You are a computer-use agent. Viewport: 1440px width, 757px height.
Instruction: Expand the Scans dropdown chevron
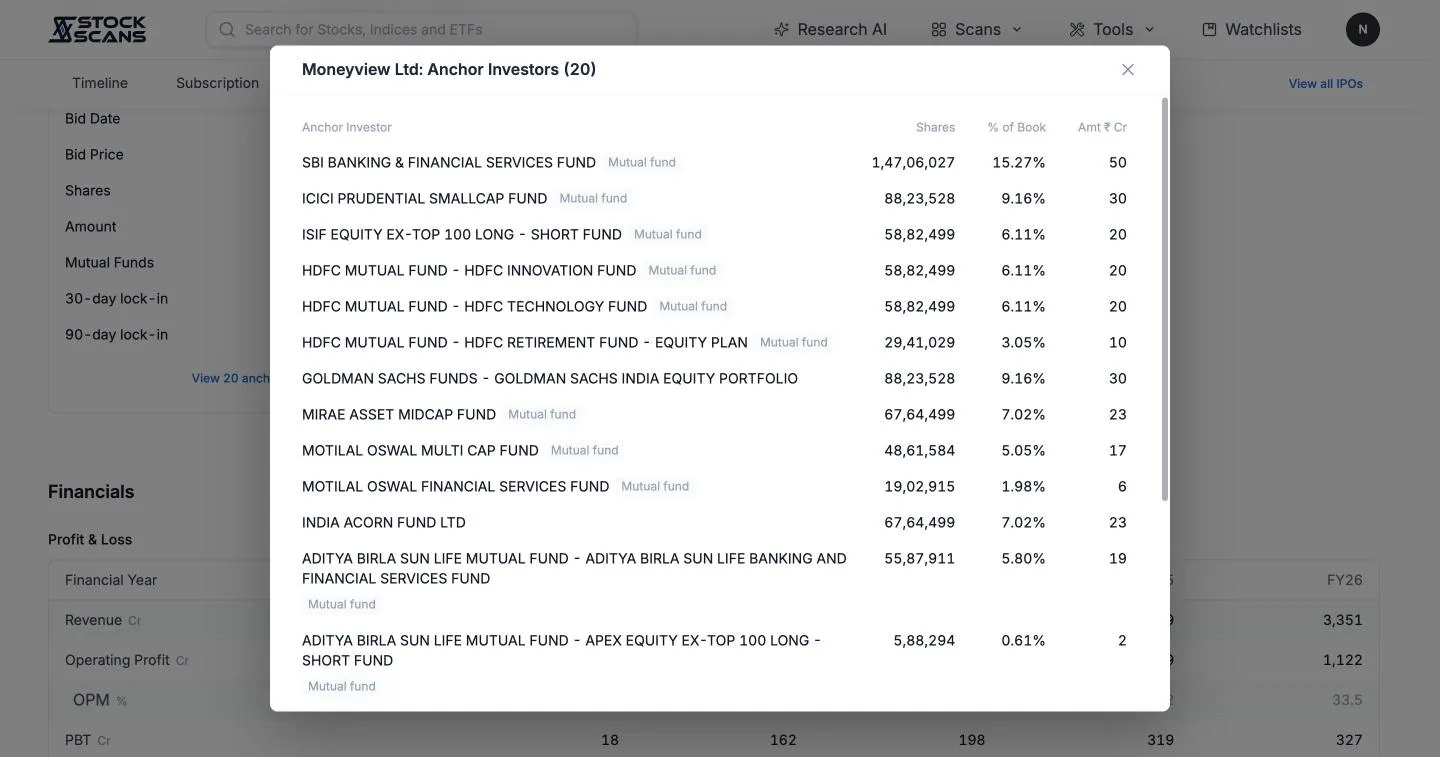(x=1017, y=30)
